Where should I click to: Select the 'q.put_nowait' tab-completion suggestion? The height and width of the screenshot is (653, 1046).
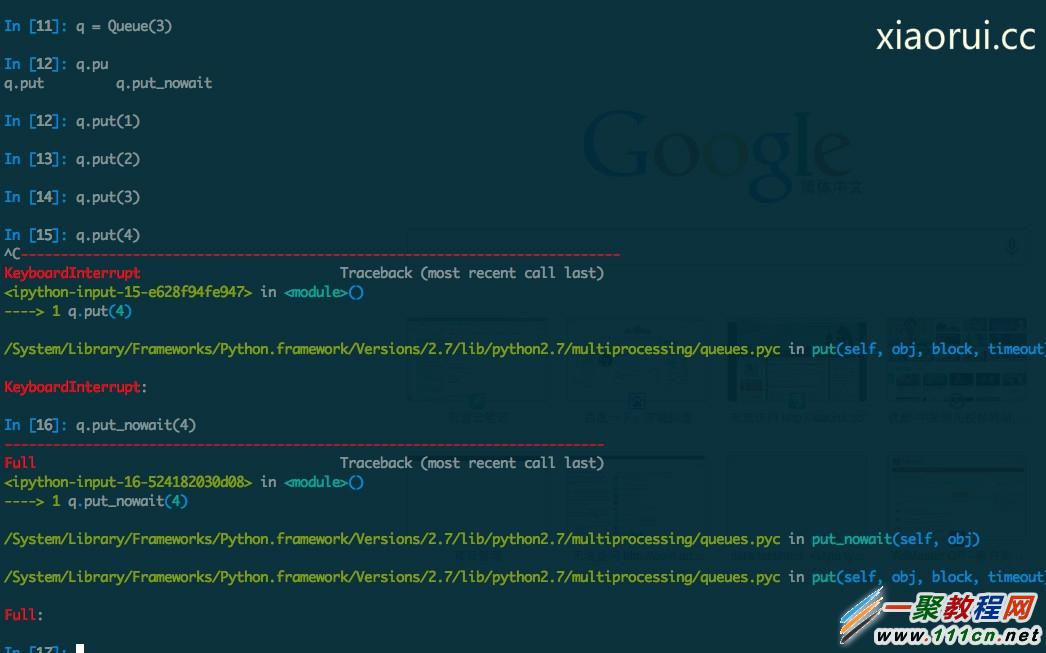(164, 83)
